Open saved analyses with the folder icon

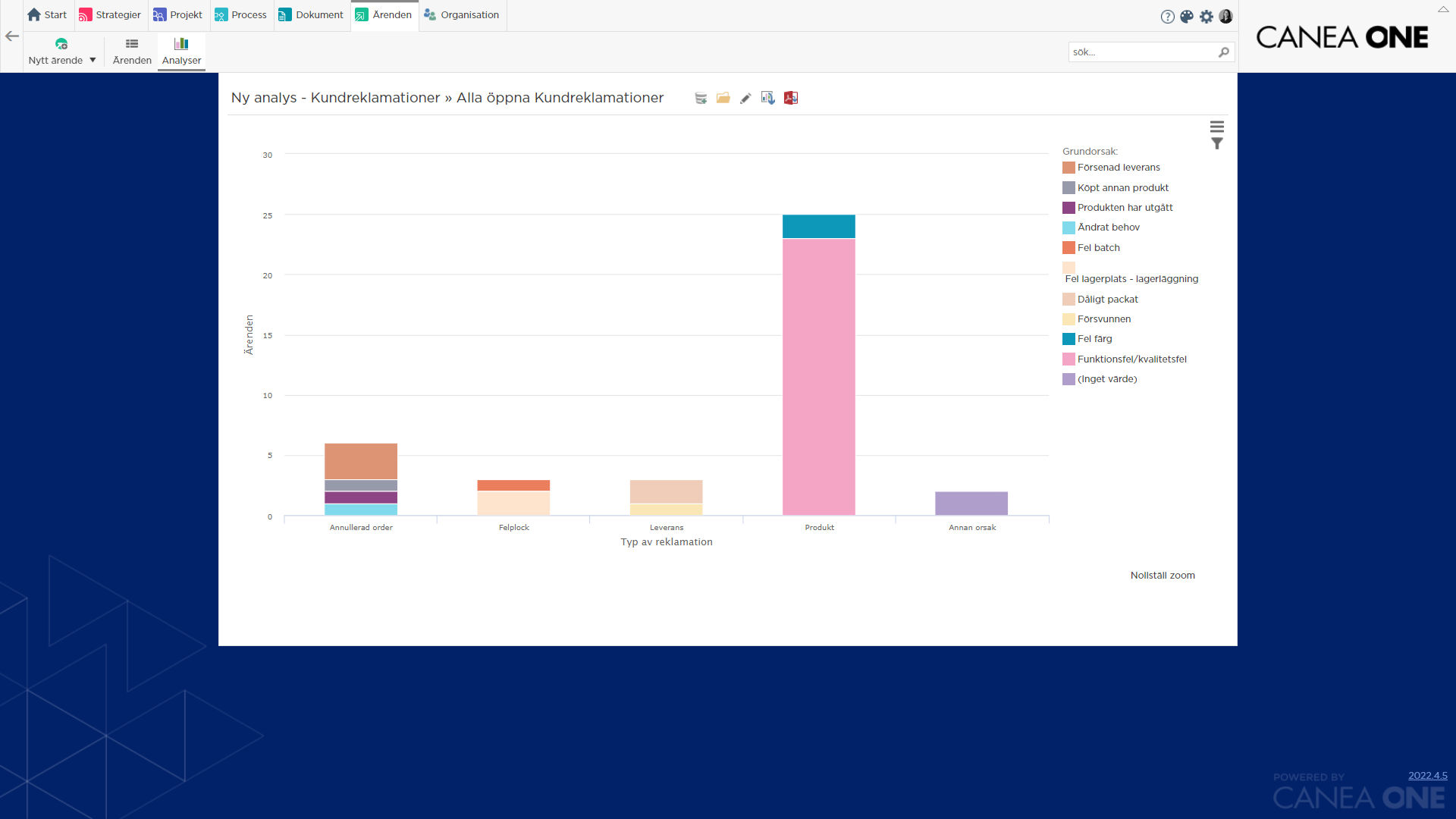723,98
